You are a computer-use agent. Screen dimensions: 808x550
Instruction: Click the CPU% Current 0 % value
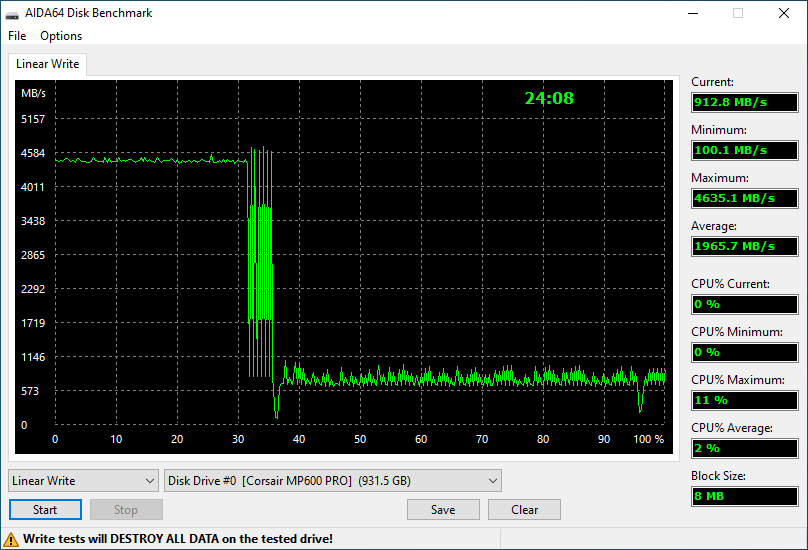(x=745, y=304)
